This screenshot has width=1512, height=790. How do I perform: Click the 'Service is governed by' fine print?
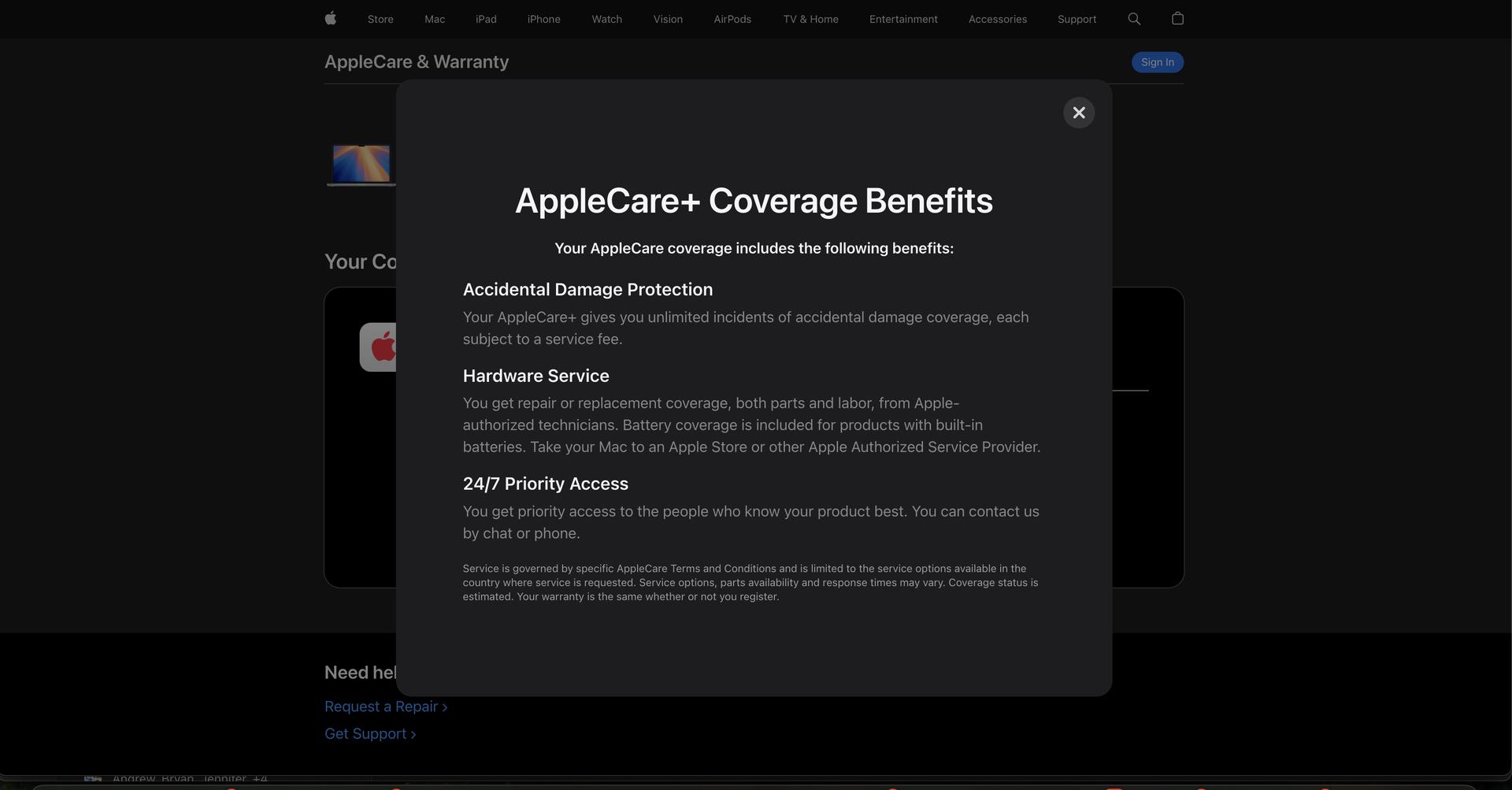pos(750,582)
